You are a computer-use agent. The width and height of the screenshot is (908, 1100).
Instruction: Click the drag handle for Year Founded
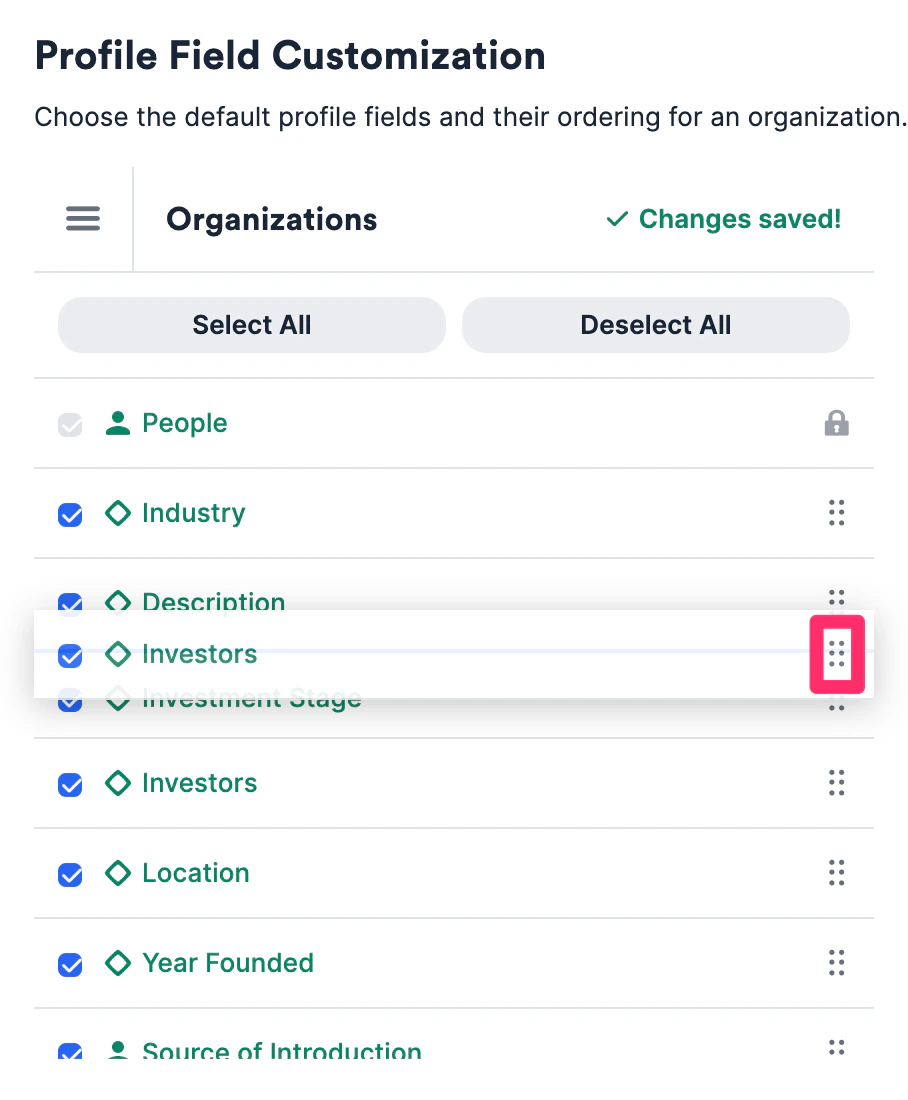(x=836, y=962)
